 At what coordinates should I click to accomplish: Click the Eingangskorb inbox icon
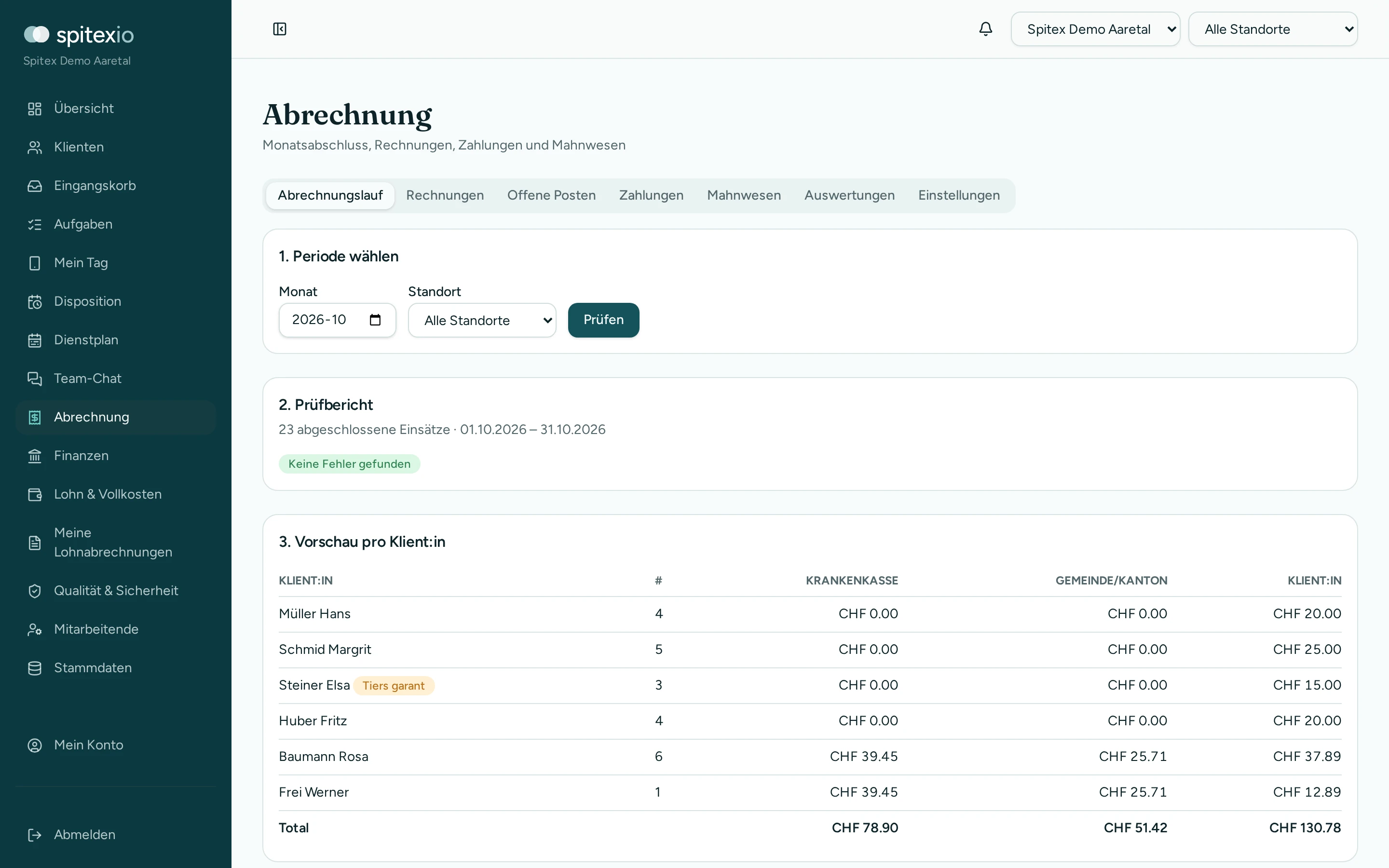34,186
